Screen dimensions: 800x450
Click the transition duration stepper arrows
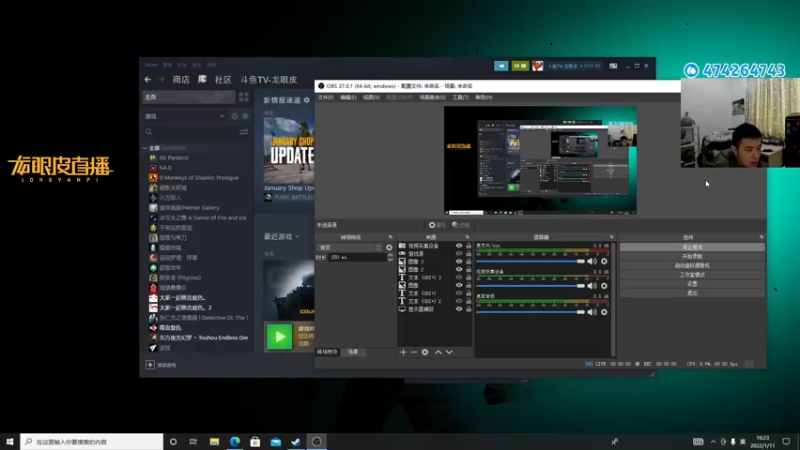tap(390, 258)
